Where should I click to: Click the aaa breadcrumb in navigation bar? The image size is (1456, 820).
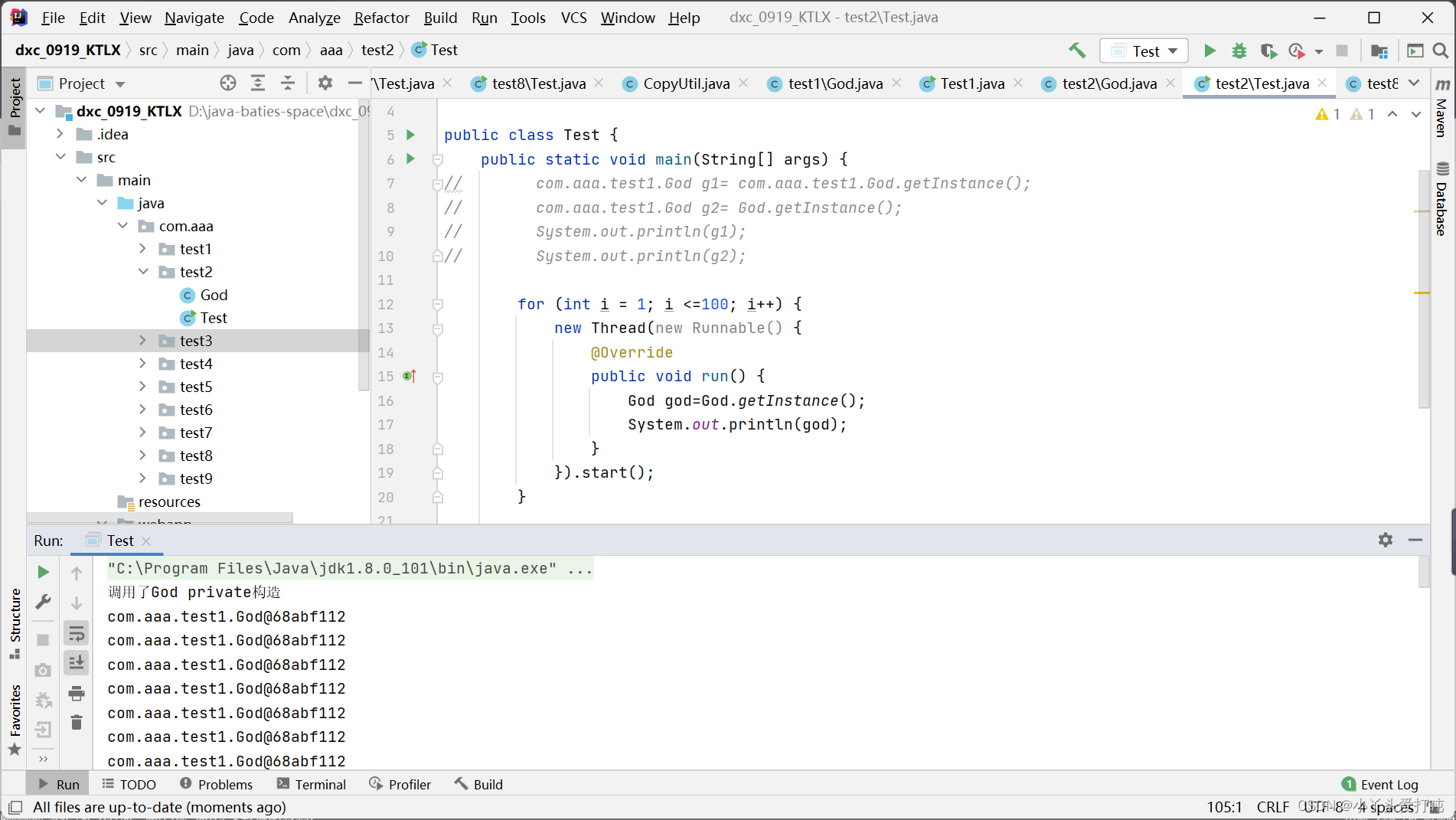point(331,50)
